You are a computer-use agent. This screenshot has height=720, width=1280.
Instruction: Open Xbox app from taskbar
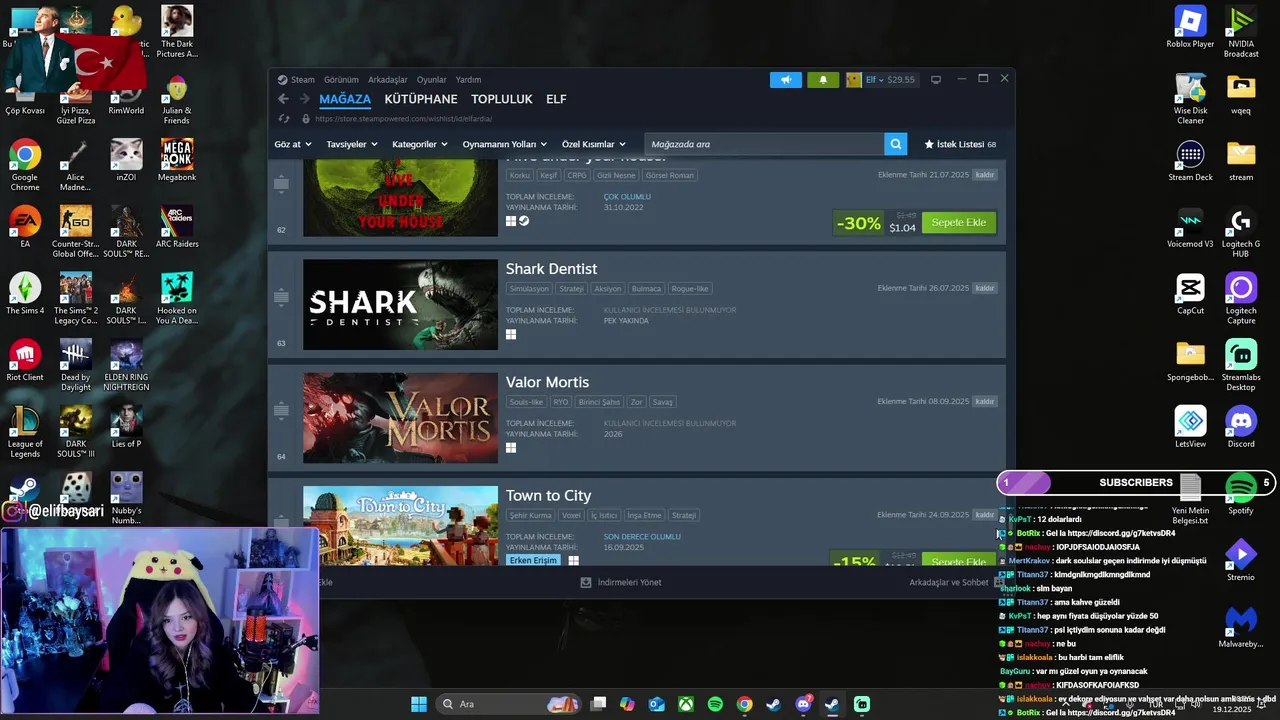pyautogui.click(x=686, y=704)
